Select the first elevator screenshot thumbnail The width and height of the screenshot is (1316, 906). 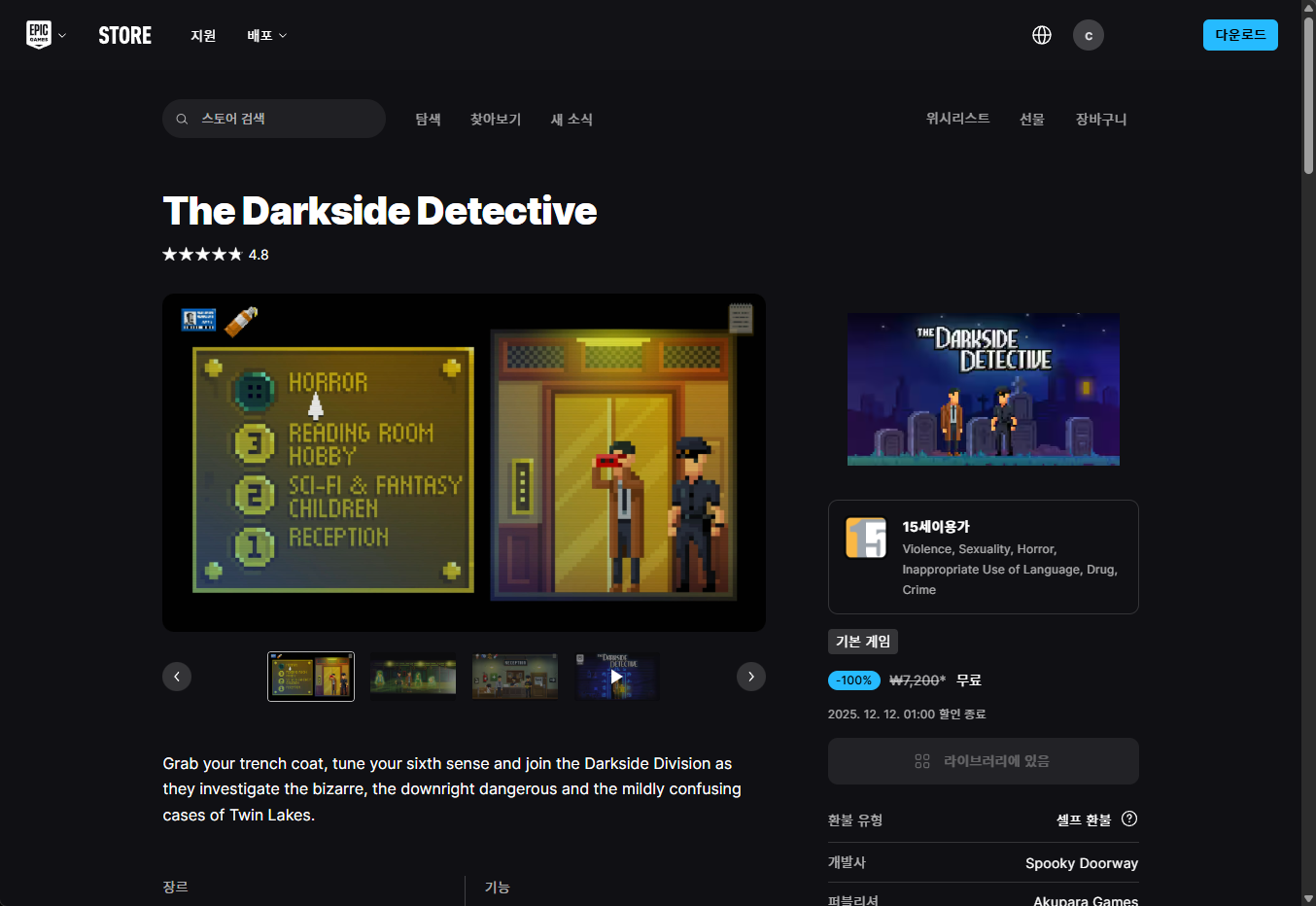point(311,677)
